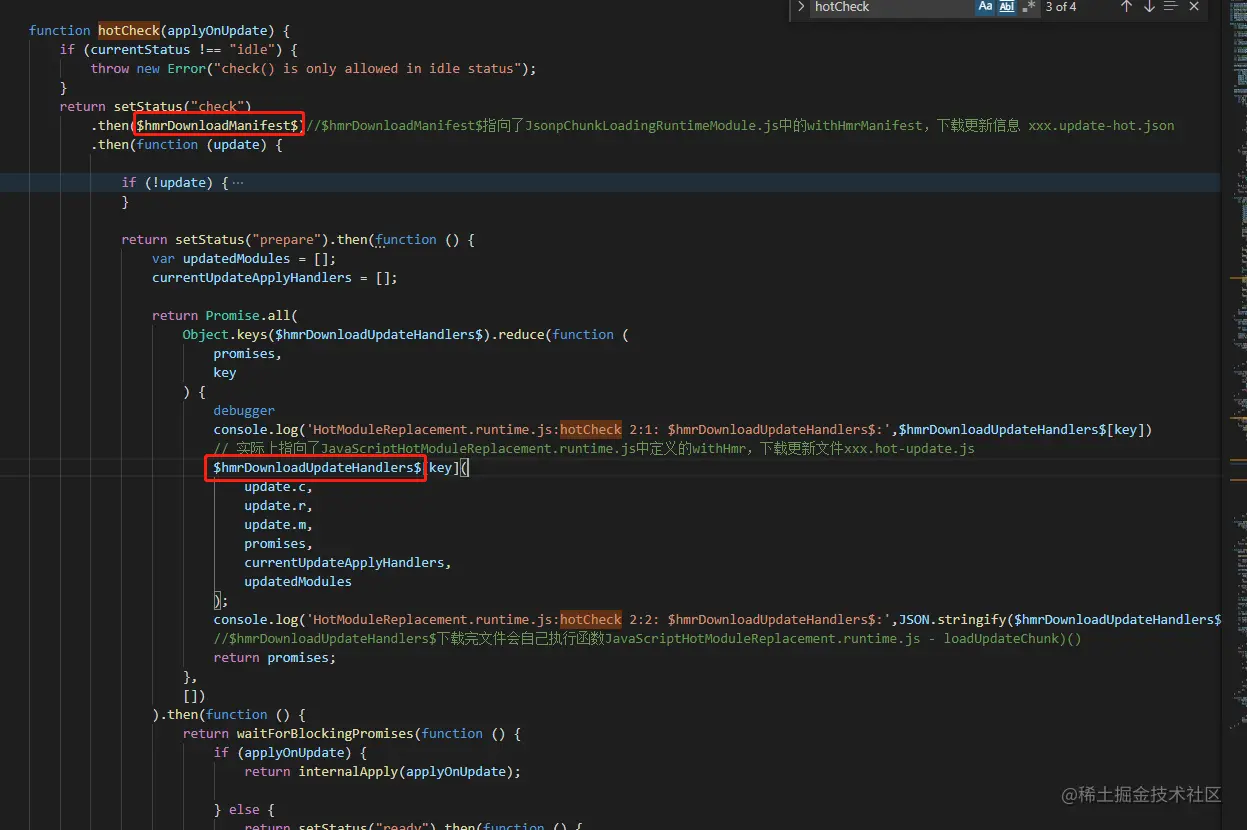The width and height of the screenshot is (1247, 830).
Task: Toggle Match Case option in find widget
Action: [985, 7]
